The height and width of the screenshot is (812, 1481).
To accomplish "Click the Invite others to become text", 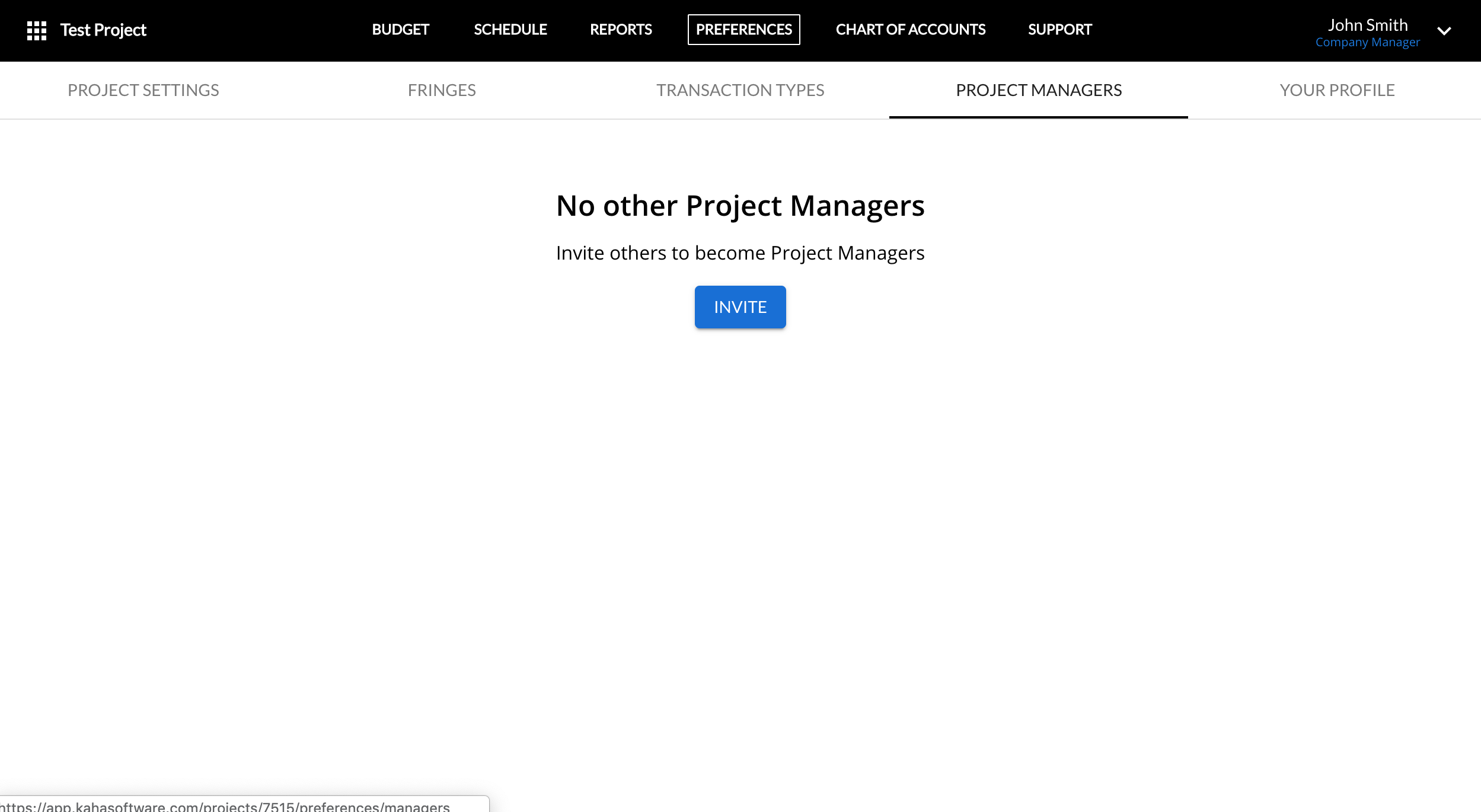I will [740, 253].
